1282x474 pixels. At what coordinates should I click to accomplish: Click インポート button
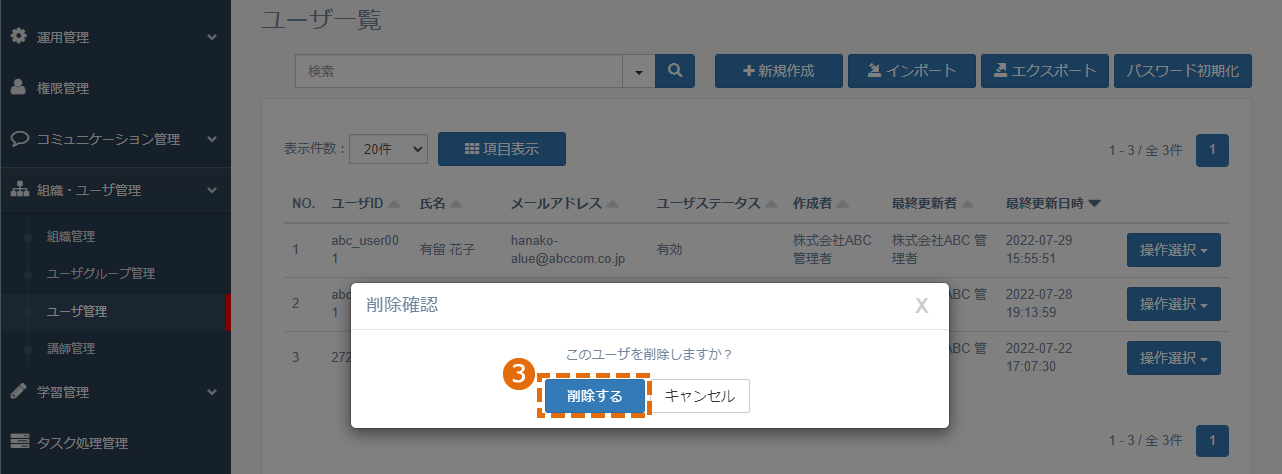[x=911, y=71]
